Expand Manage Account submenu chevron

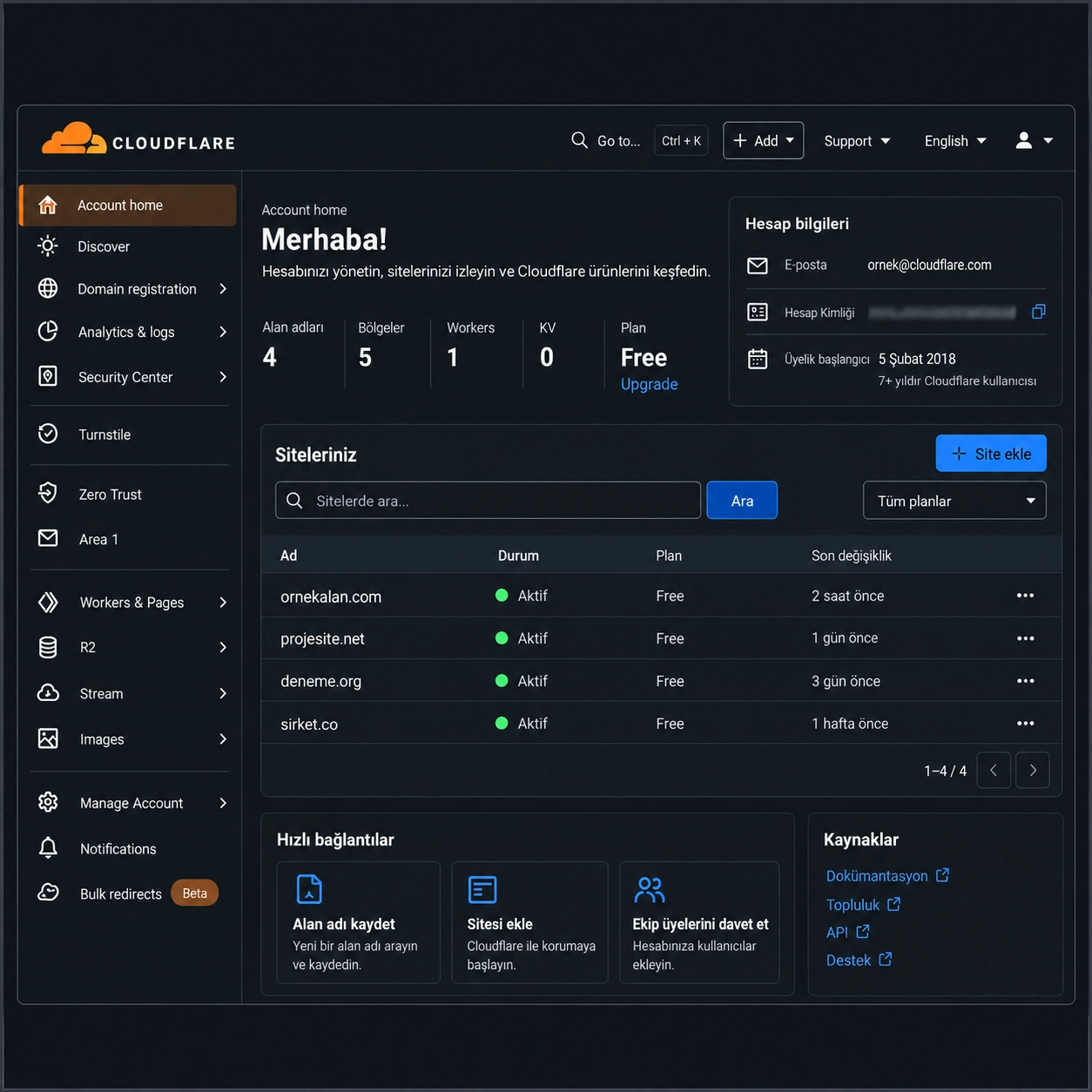(x=223, y=803)
